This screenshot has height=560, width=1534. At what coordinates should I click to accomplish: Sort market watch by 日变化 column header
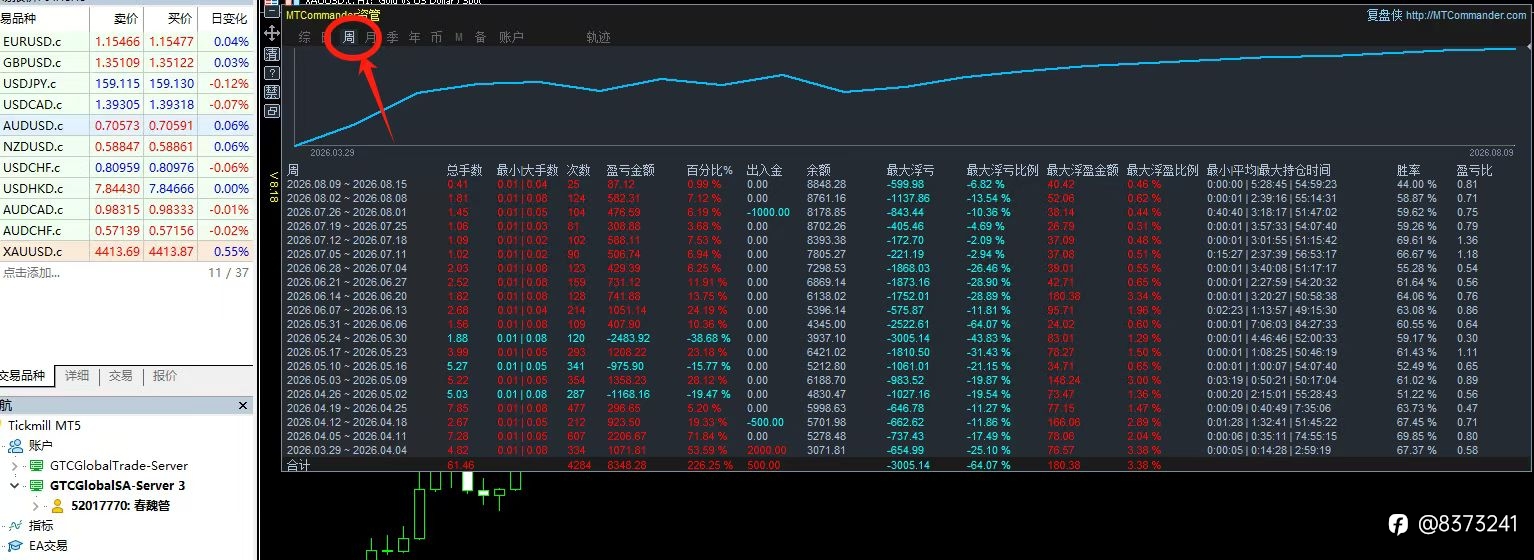[229, 19]
